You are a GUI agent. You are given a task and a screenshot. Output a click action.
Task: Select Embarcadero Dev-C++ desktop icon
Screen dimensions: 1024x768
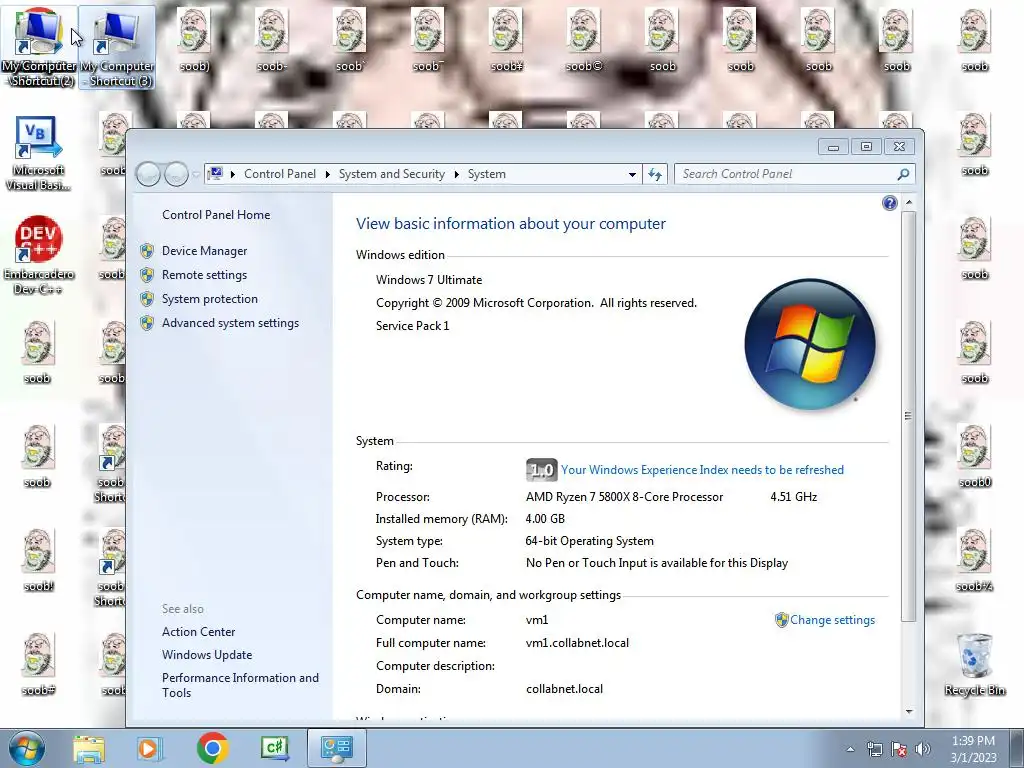[x=38, y=255]
